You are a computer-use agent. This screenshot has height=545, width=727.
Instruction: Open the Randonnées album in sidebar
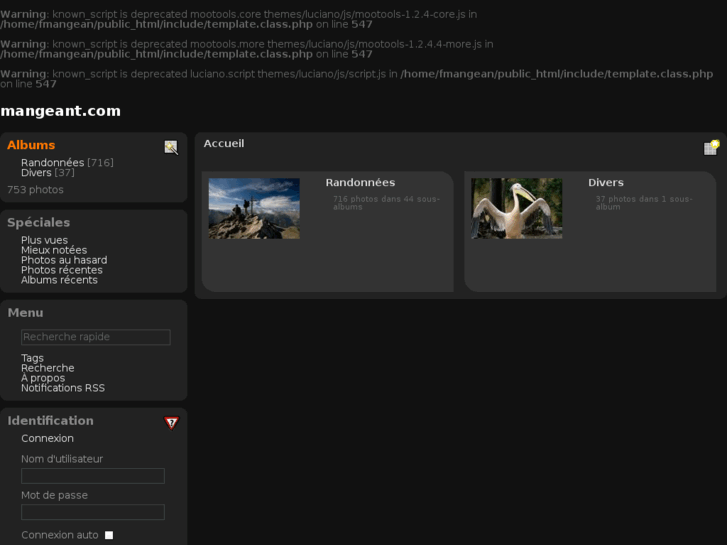point(52,162)
